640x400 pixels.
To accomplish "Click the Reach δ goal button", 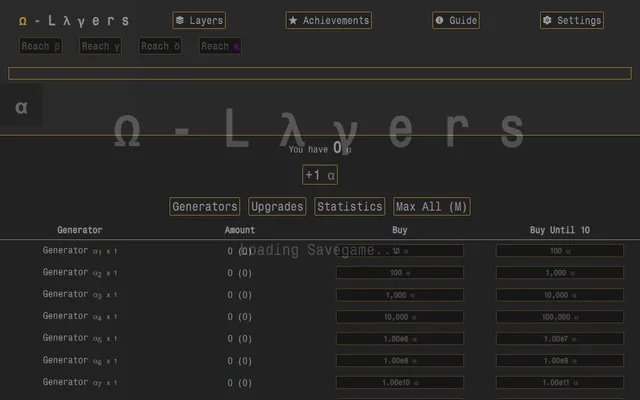I will coord(160,46).
